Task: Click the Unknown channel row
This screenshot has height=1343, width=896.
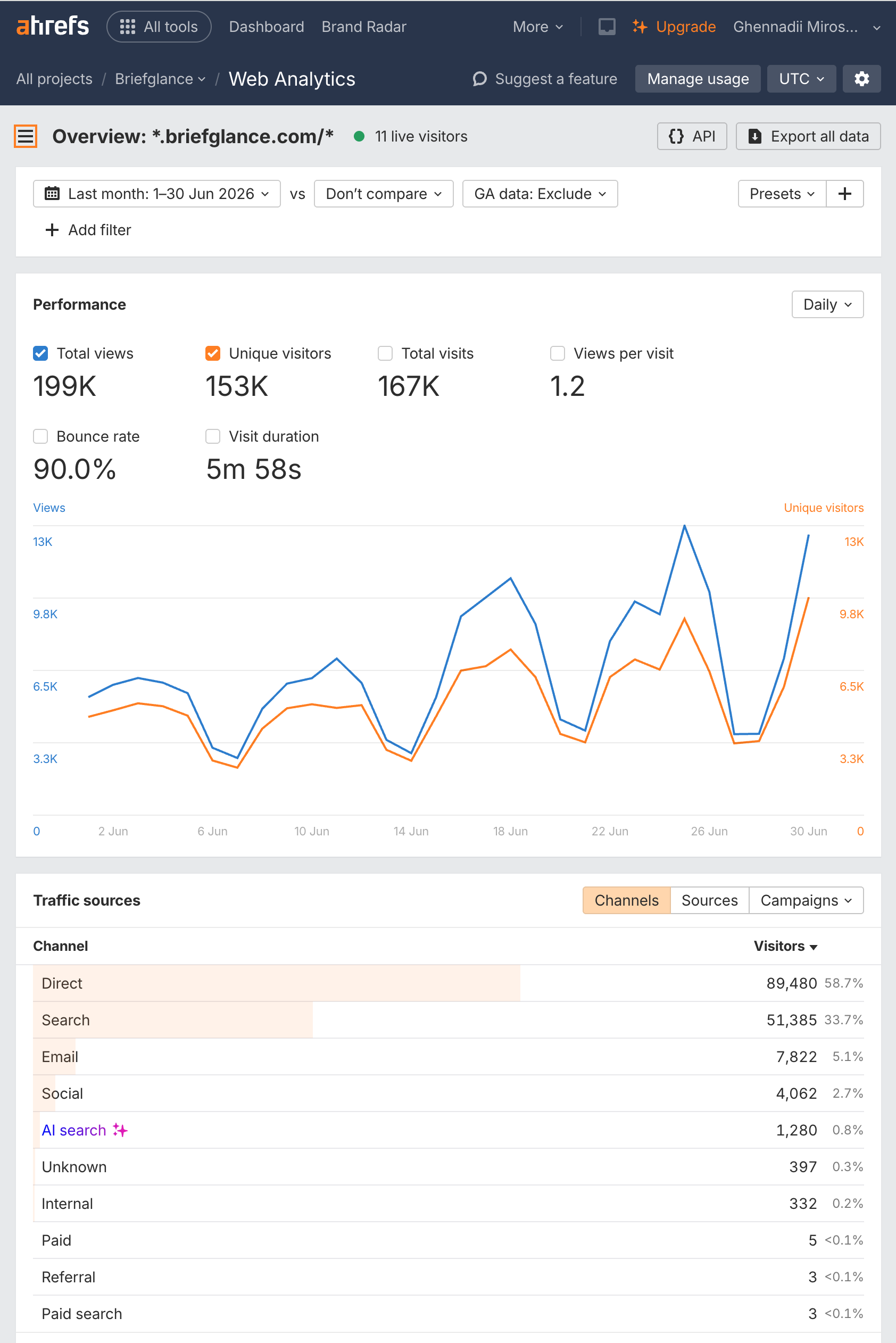Action: pos(448,1166)
